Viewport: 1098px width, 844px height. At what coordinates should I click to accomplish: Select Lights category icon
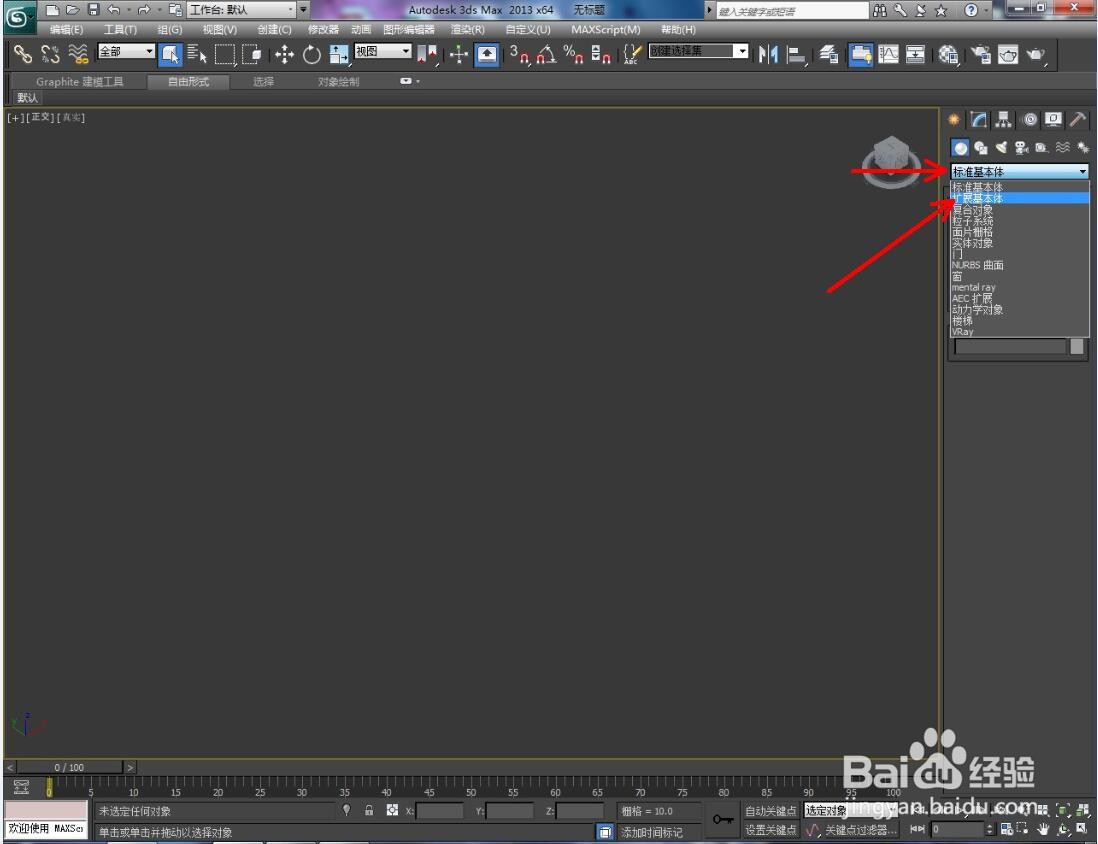click(1001, 147)
